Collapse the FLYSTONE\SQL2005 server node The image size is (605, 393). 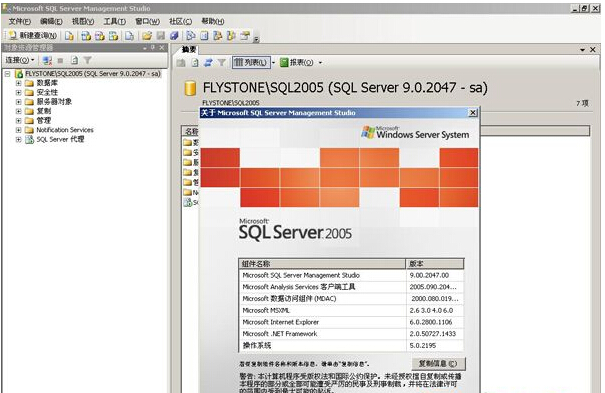tap(7, 73)
